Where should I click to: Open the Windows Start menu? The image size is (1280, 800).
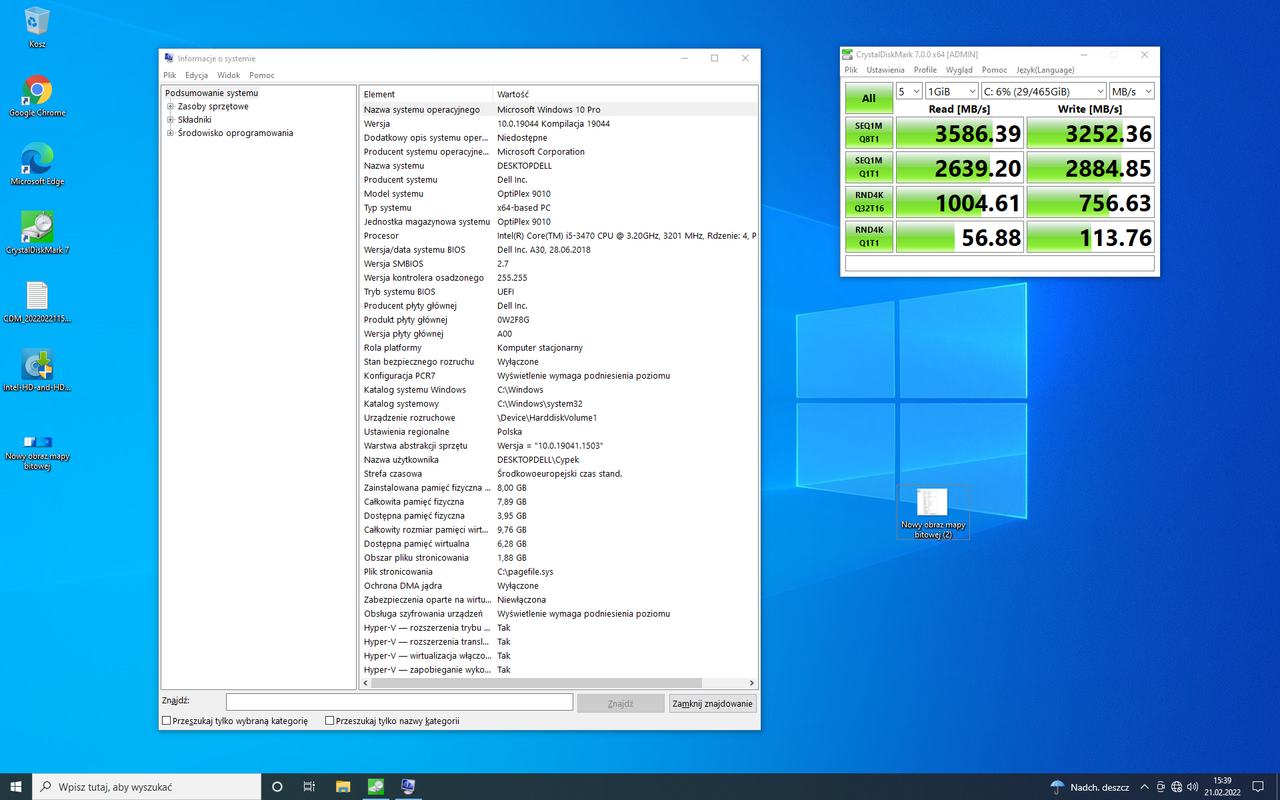tap(16, 787)
